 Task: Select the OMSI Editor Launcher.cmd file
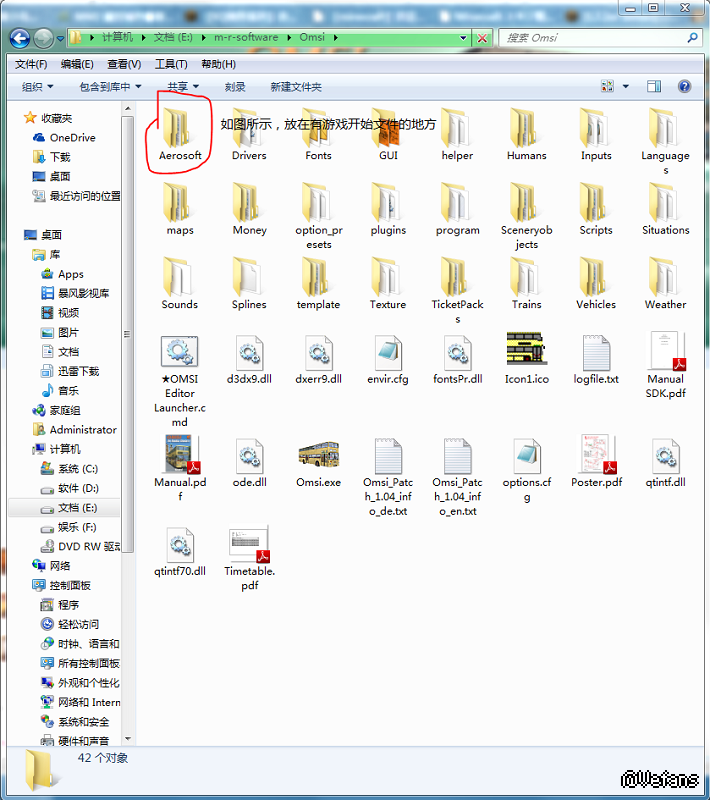click(180, 381)
